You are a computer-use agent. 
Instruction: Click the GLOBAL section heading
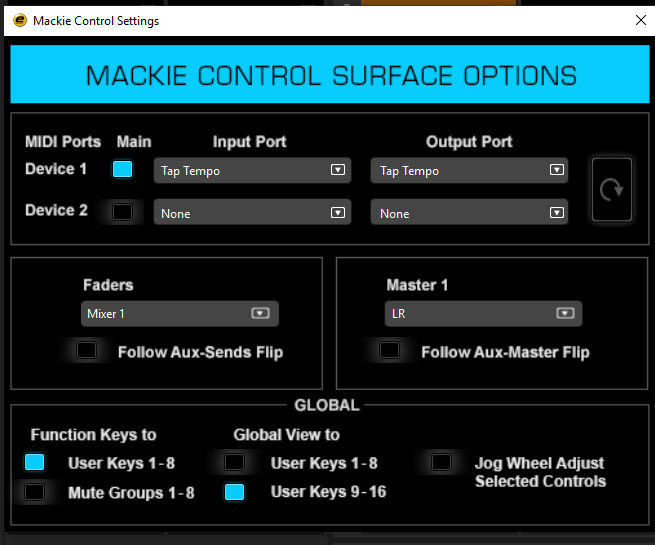click(327, 405)
